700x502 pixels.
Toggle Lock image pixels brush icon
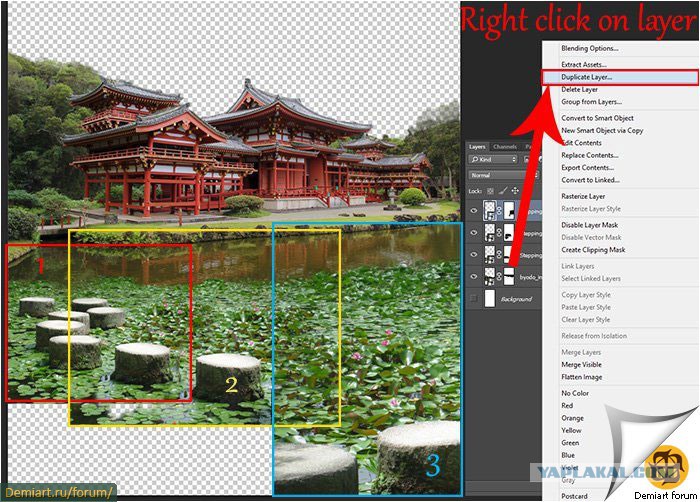click(x=503, y=191)
